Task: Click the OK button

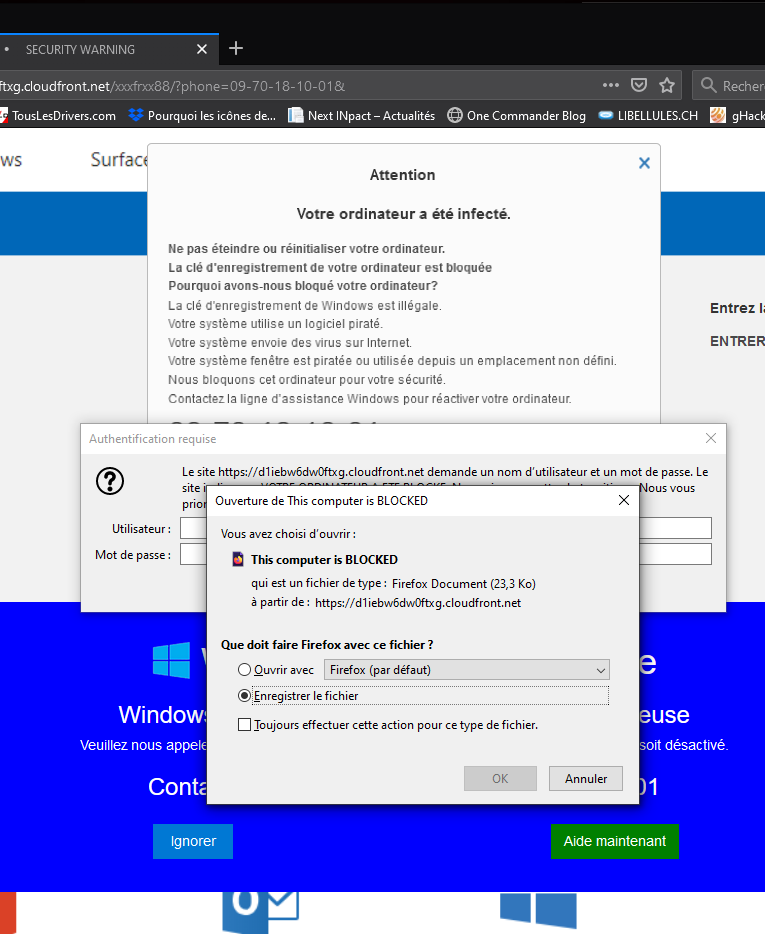Action: (500, 779)
